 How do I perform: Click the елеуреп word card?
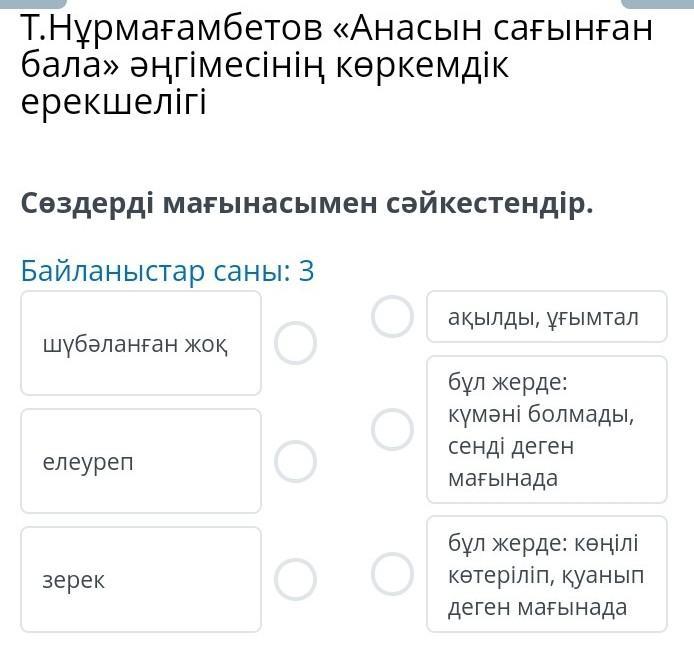(x=141, y=461)
